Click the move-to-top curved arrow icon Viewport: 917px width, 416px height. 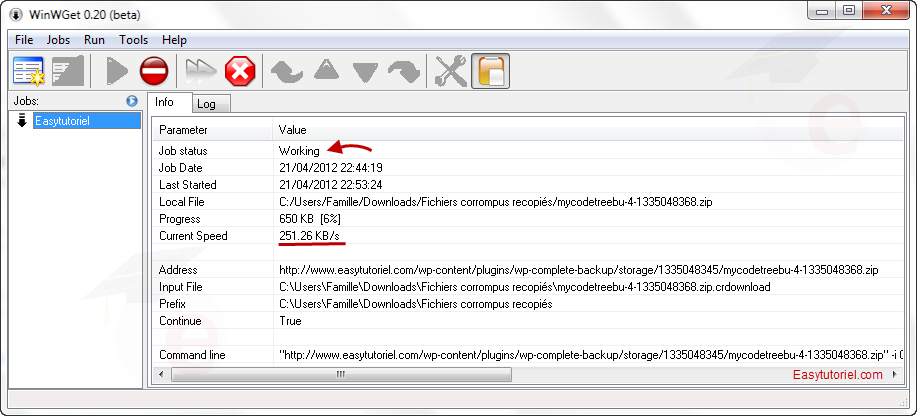[287, 72]
